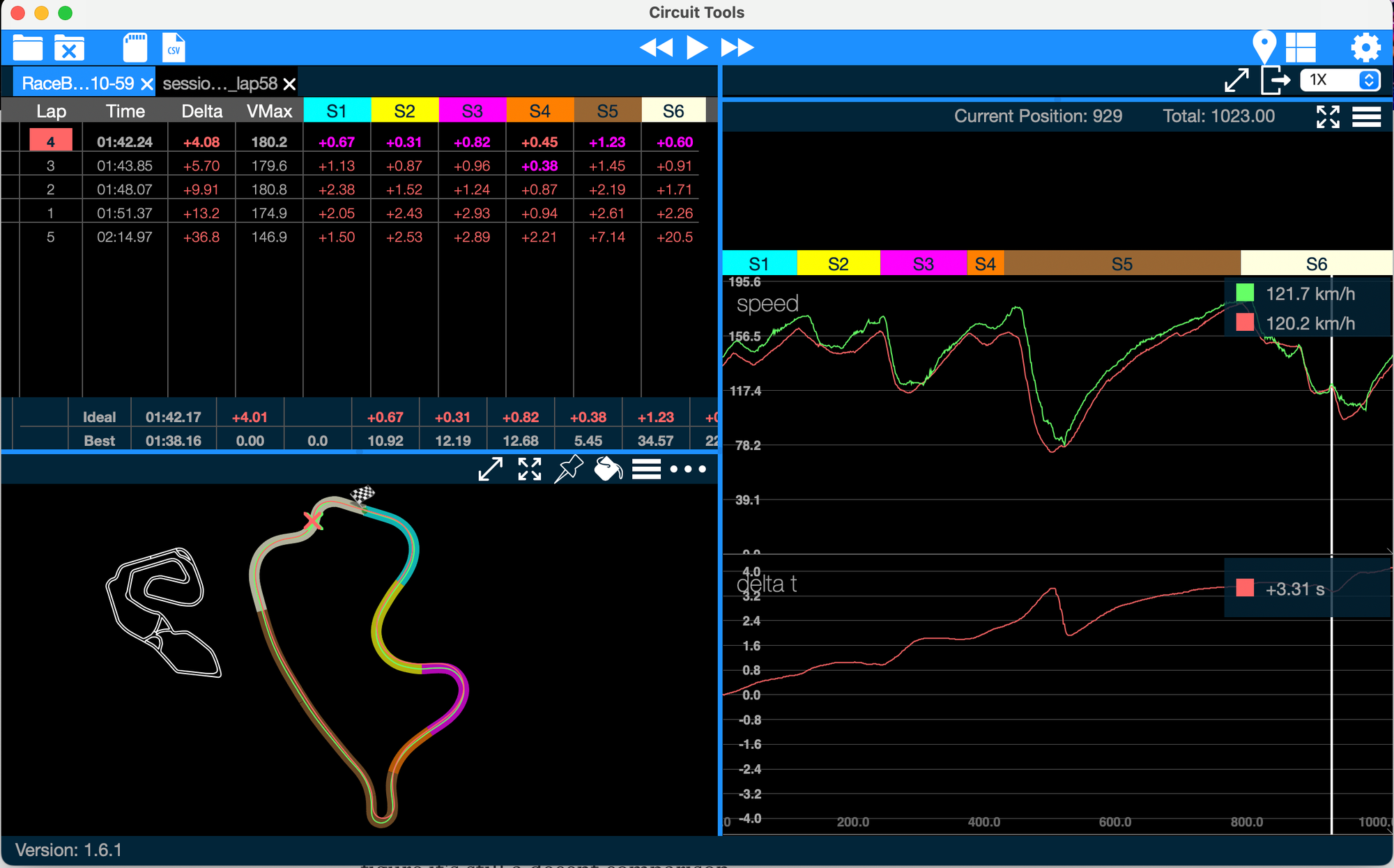Switch to the sessio..._lap58 tab

(x=220, y=84)
